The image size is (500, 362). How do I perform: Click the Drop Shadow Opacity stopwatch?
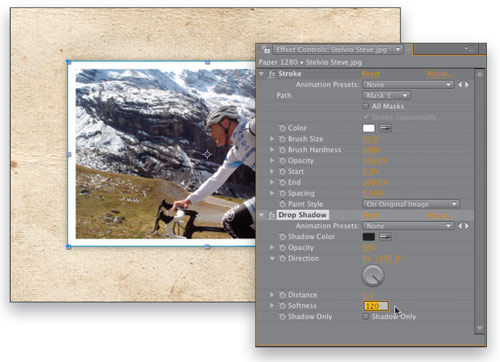[282, 248]
